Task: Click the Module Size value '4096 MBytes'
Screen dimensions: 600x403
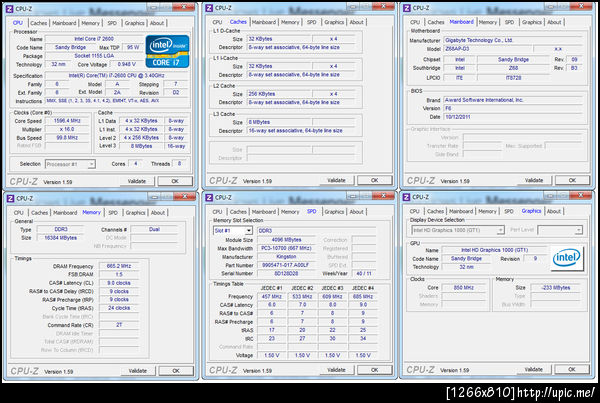Action: click(x=287, y=240)
